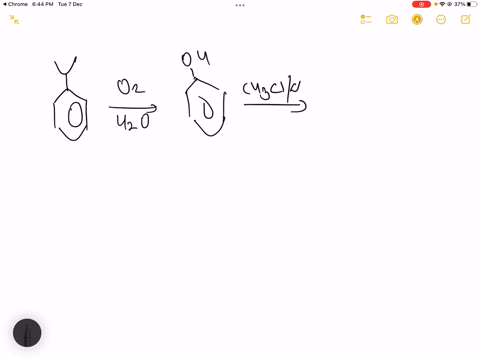Tap the floating pen tool button

[27, 333]
